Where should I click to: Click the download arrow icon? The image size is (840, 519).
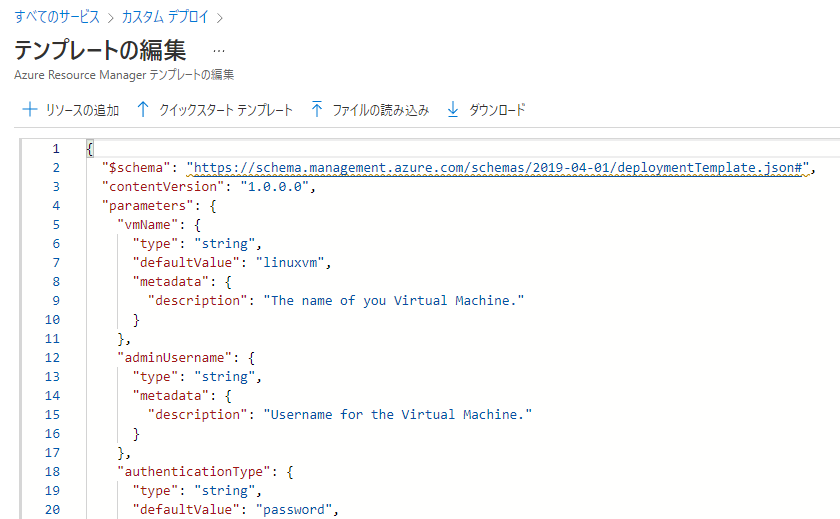(453, 109)
